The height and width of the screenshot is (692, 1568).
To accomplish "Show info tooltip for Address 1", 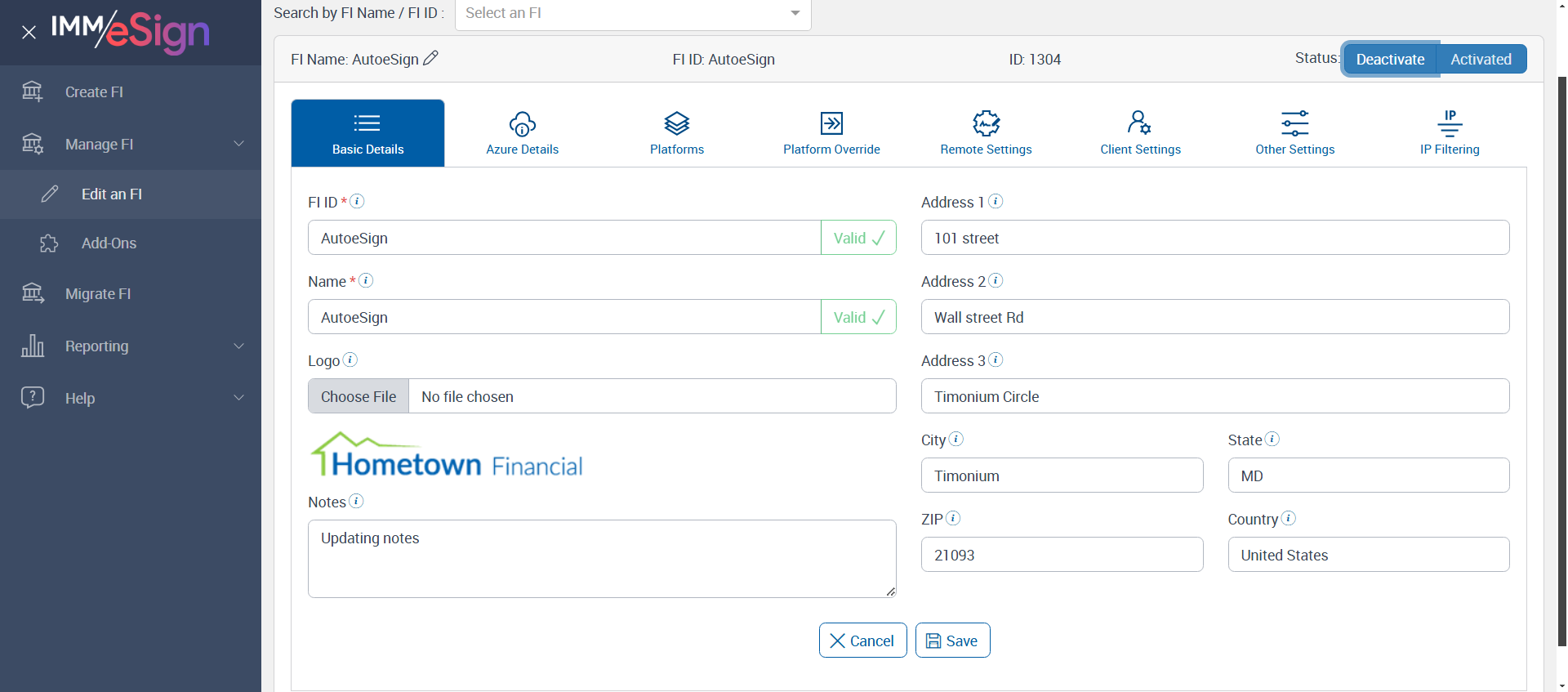I will (x=996, y=201).
